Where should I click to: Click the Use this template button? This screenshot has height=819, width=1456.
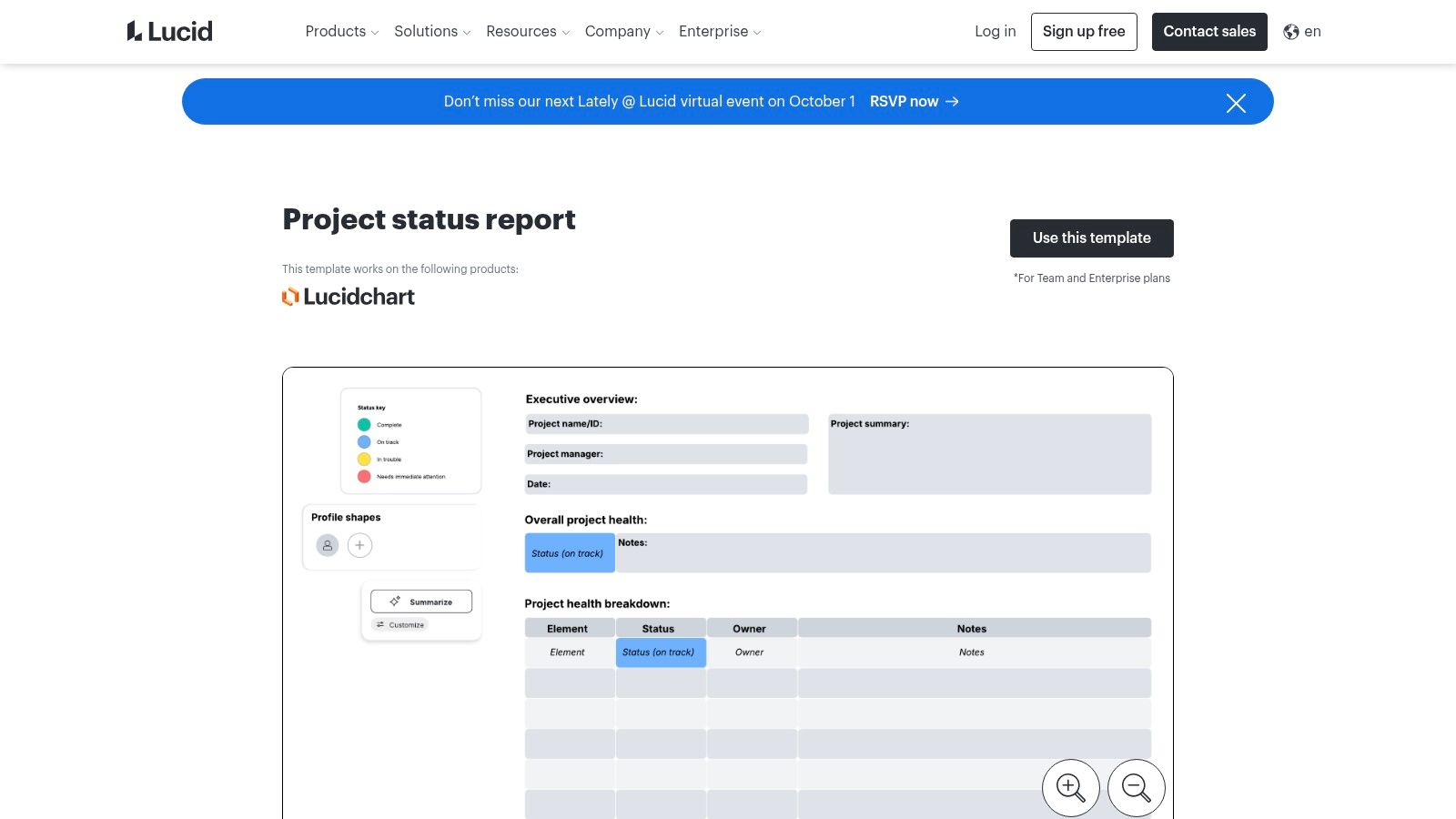1091,238
